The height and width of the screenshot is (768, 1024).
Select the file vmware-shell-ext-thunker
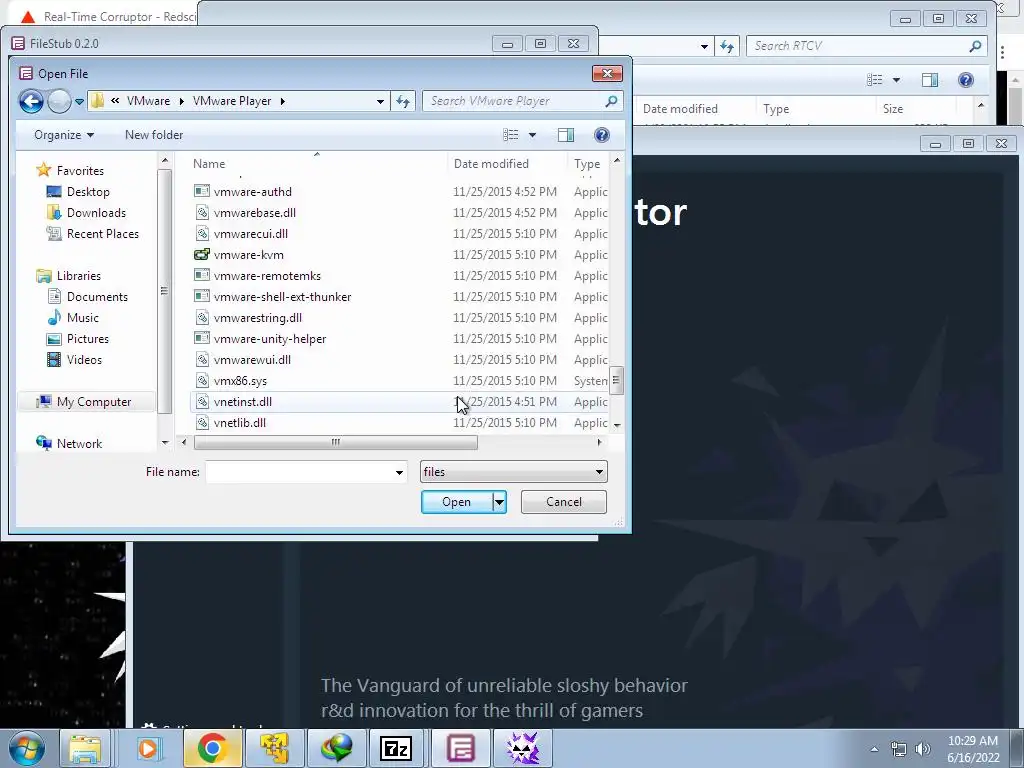(x=282, y=297)
